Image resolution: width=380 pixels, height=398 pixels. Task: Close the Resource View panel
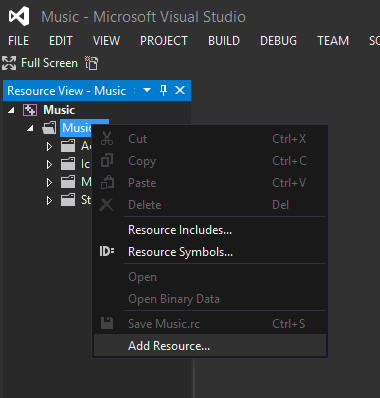180,90
